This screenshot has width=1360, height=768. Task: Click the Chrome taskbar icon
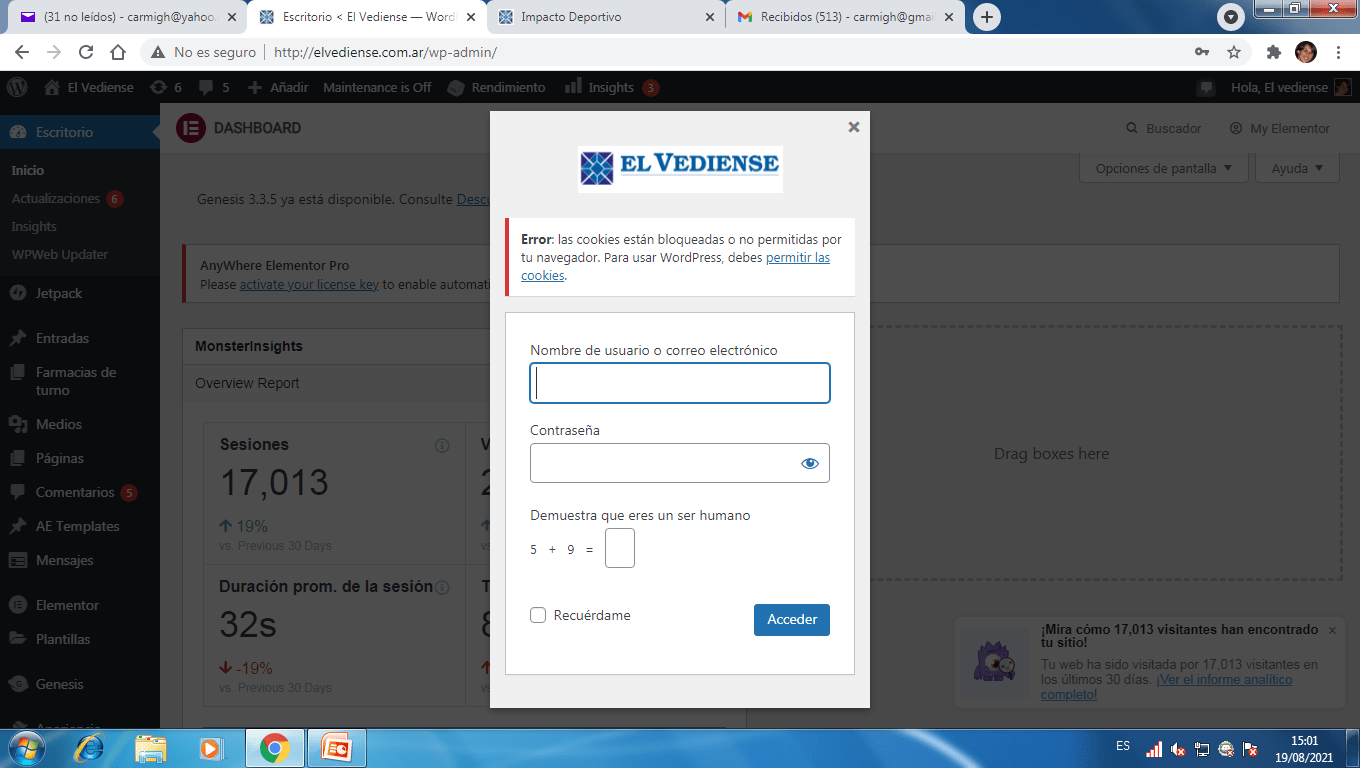(274, 747)
